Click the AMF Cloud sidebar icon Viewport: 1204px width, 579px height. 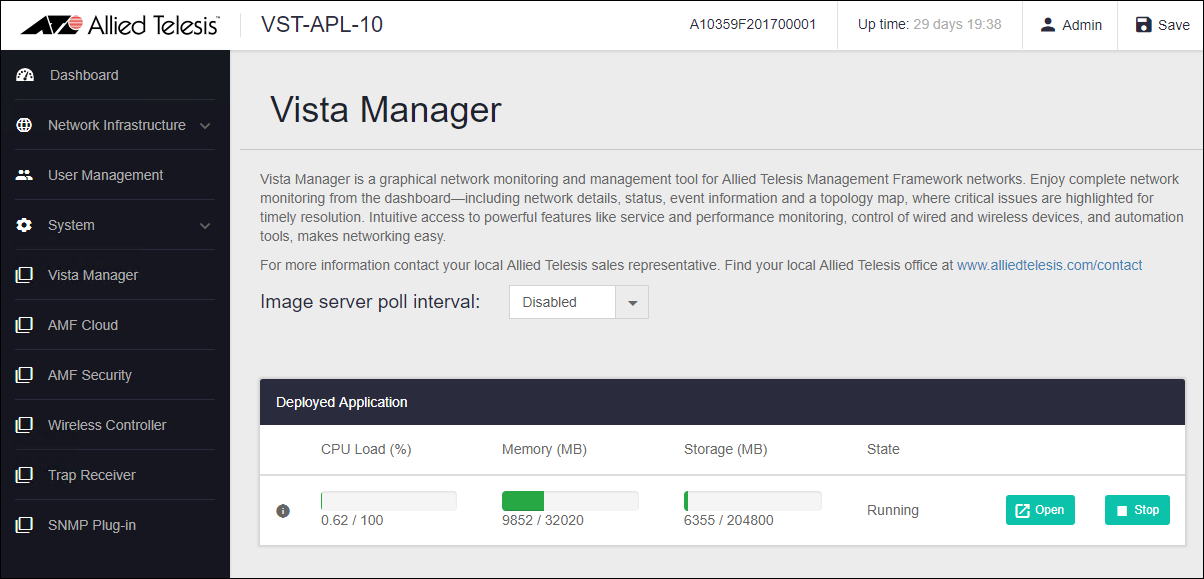point(25,325)
